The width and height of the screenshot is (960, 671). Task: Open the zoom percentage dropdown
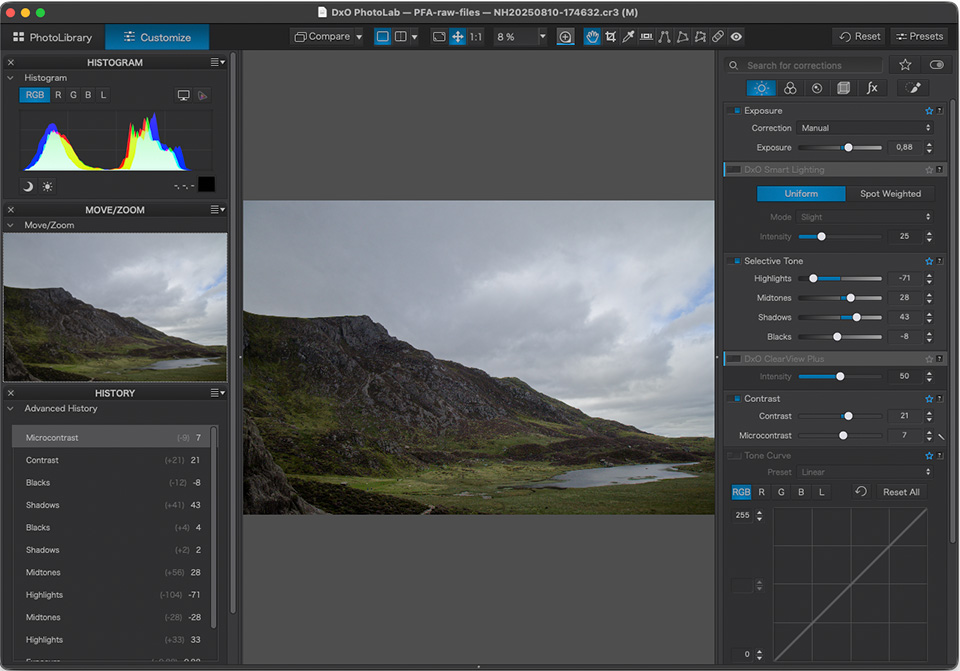coord(543,37)
